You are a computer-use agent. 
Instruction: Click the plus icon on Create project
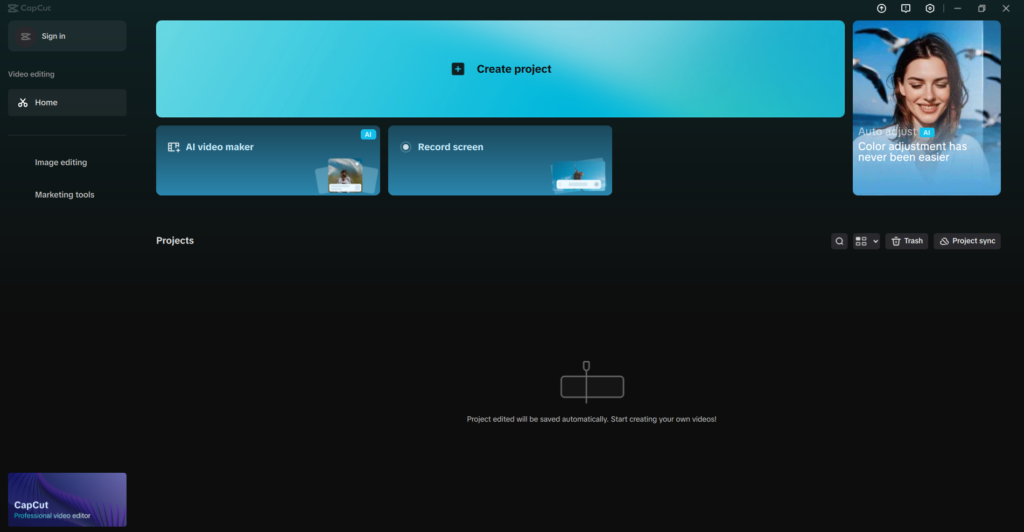coord(458,69)
